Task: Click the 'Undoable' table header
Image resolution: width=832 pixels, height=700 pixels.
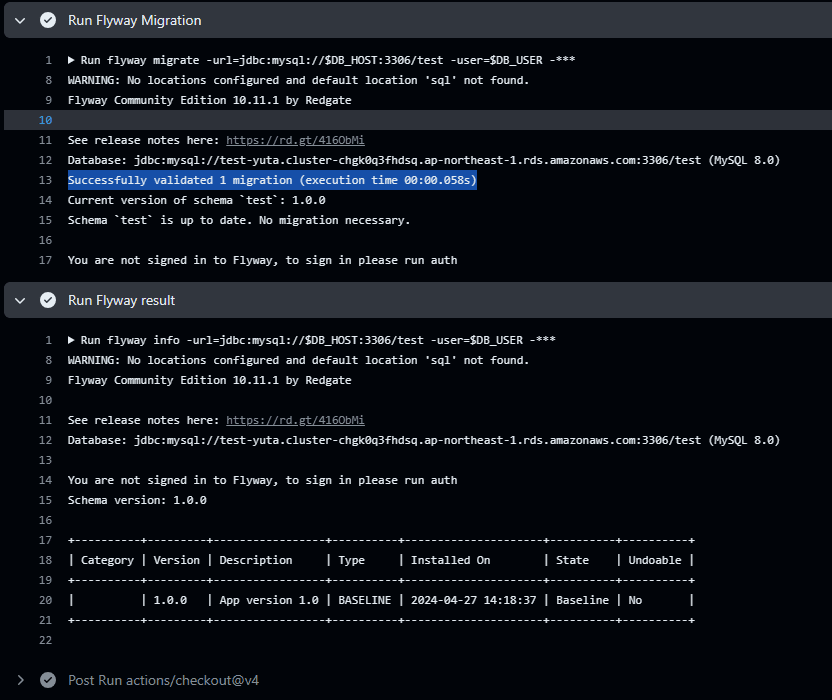Action: 655,560
